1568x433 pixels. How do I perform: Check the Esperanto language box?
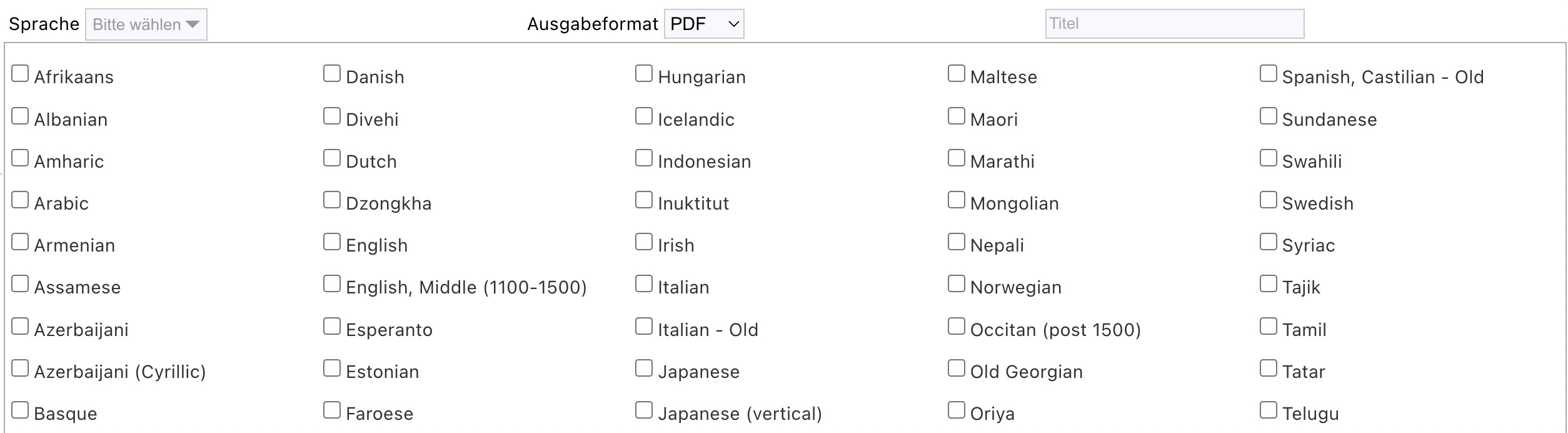pos(332,327)
